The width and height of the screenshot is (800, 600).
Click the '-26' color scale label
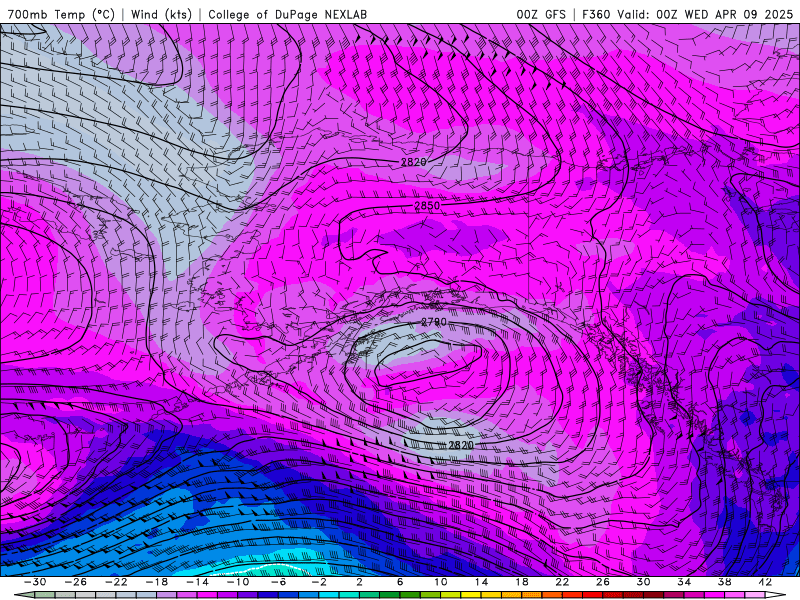click(x=76, y=582)
